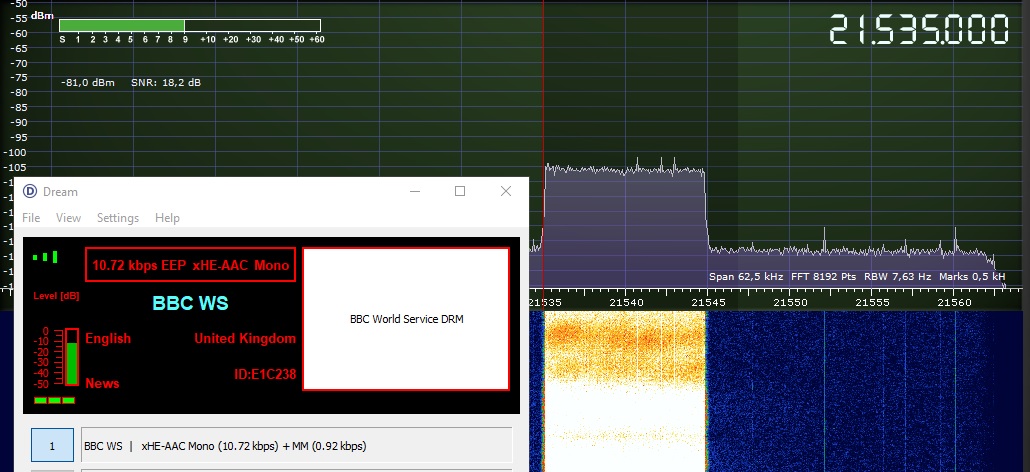Click the 21540 frequency scale mark

point(625,303)
